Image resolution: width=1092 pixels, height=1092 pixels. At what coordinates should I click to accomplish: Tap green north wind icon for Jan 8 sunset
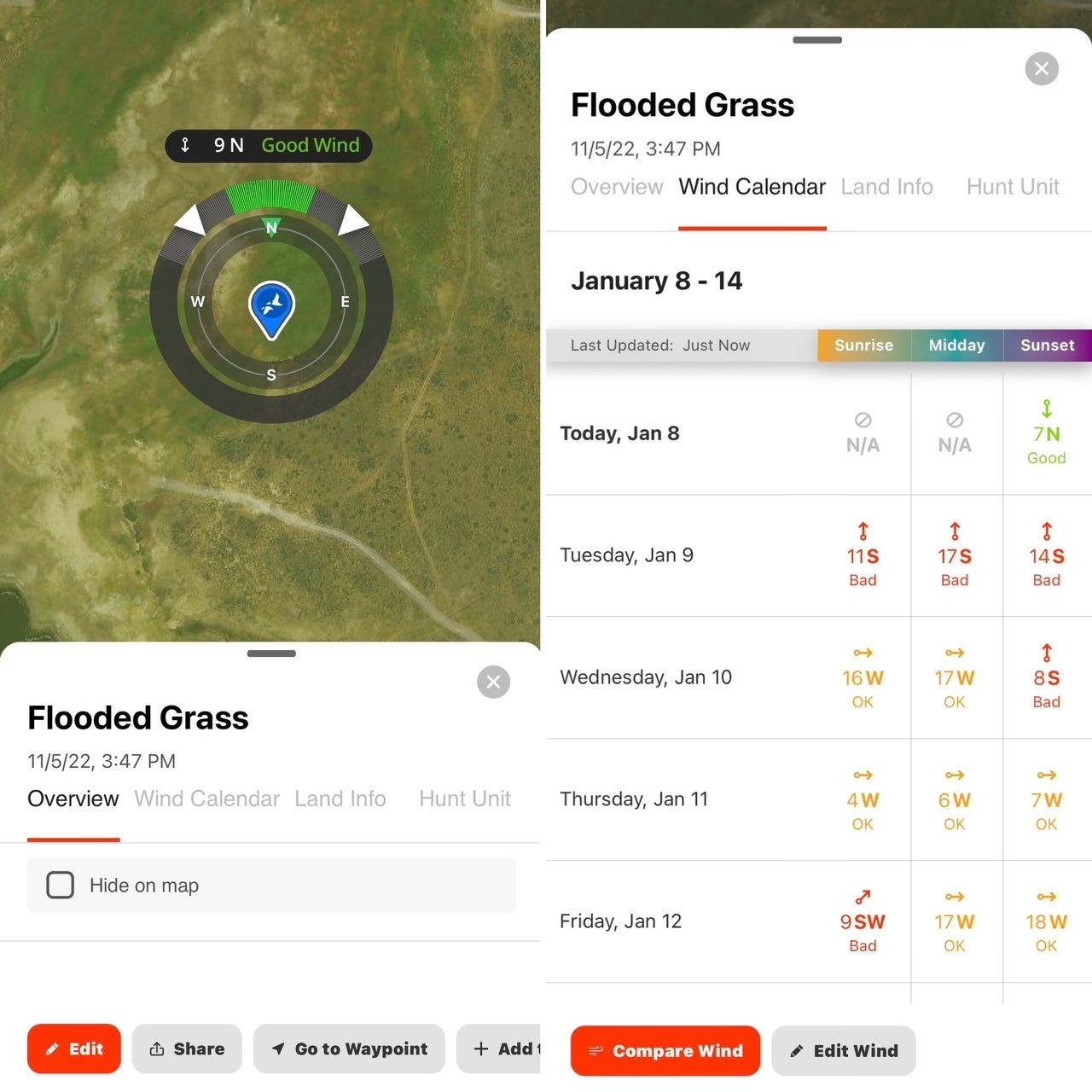point(1046,409)
